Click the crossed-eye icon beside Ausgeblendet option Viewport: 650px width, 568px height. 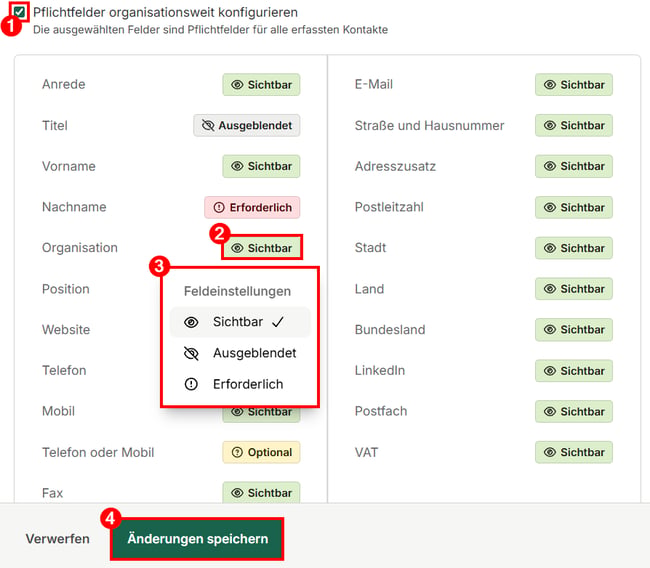(x=191, y=353)
